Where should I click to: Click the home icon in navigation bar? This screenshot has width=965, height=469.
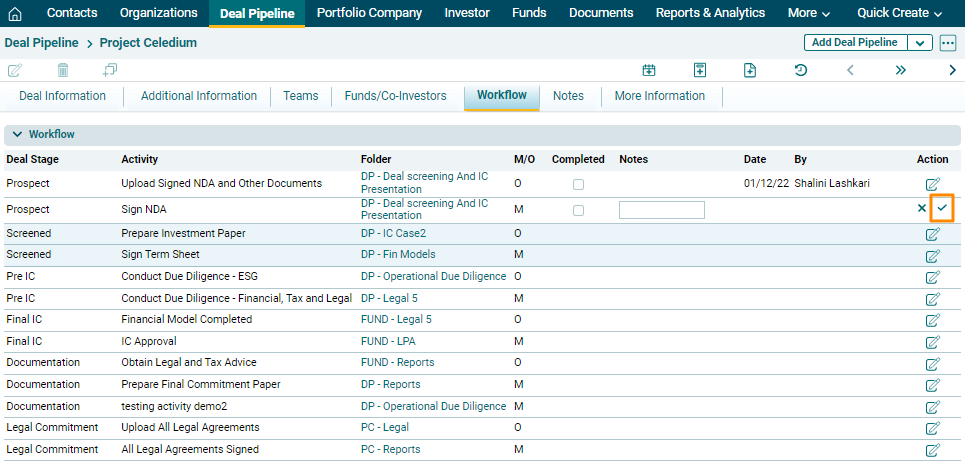[15, 14]
